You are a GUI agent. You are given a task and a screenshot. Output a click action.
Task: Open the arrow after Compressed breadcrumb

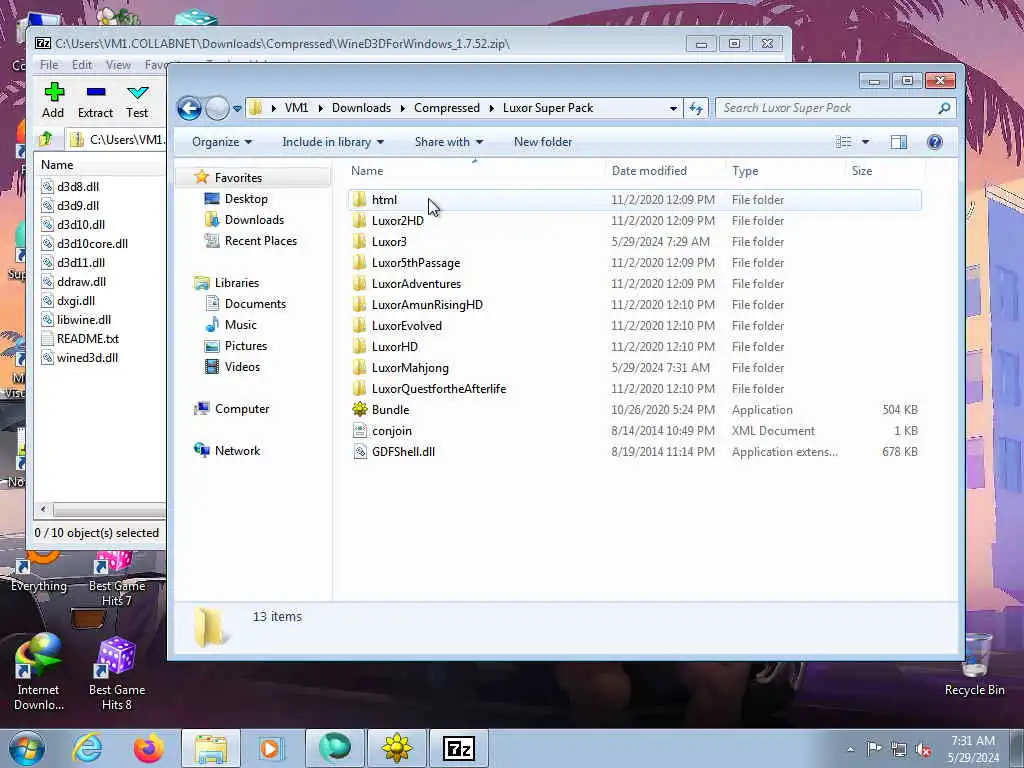(x=492, y=108)
